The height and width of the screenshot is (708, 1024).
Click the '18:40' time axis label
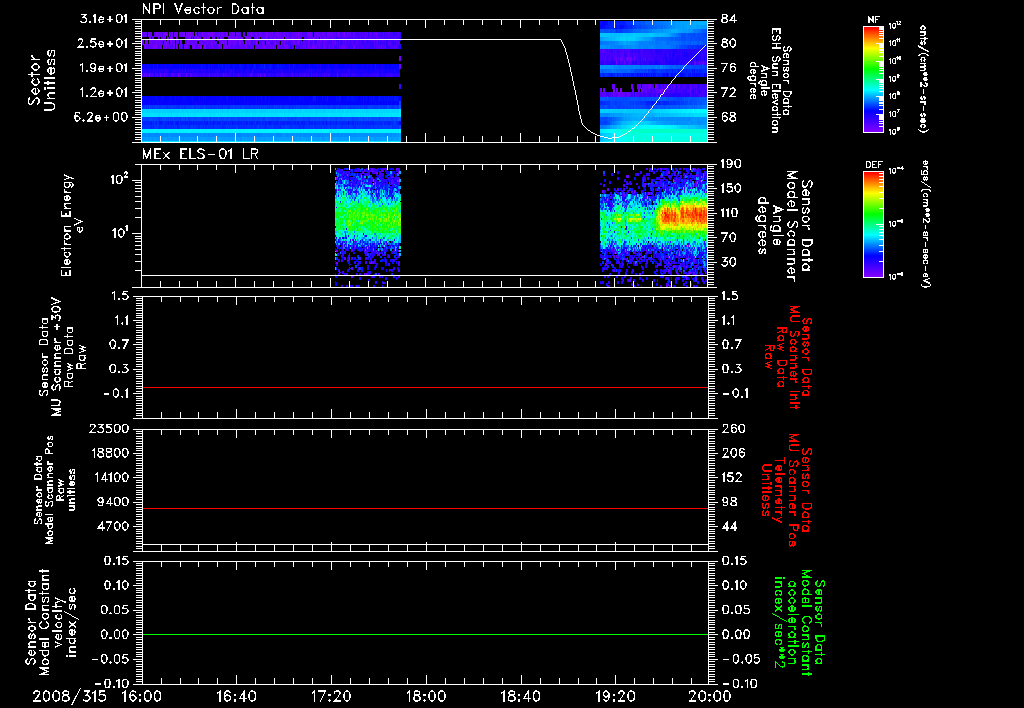point(520,696)
